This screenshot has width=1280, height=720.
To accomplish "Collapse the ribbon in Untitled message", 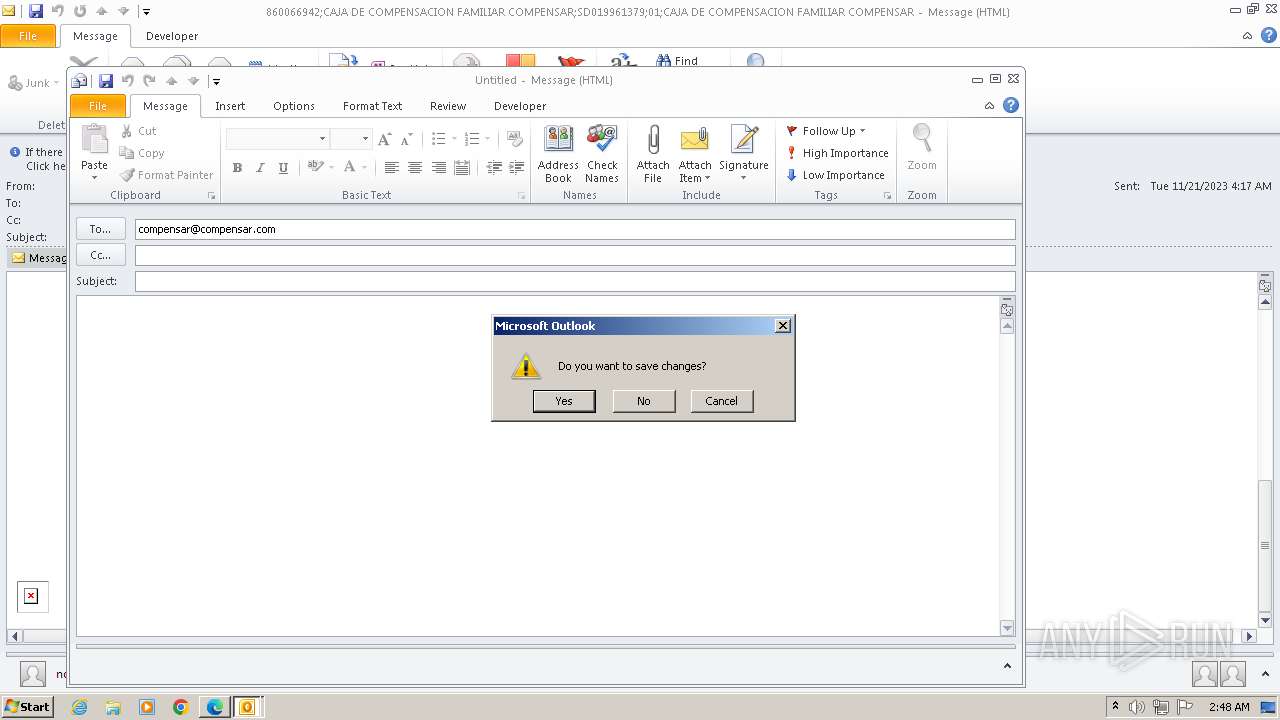I will click(x=989, y=105).
